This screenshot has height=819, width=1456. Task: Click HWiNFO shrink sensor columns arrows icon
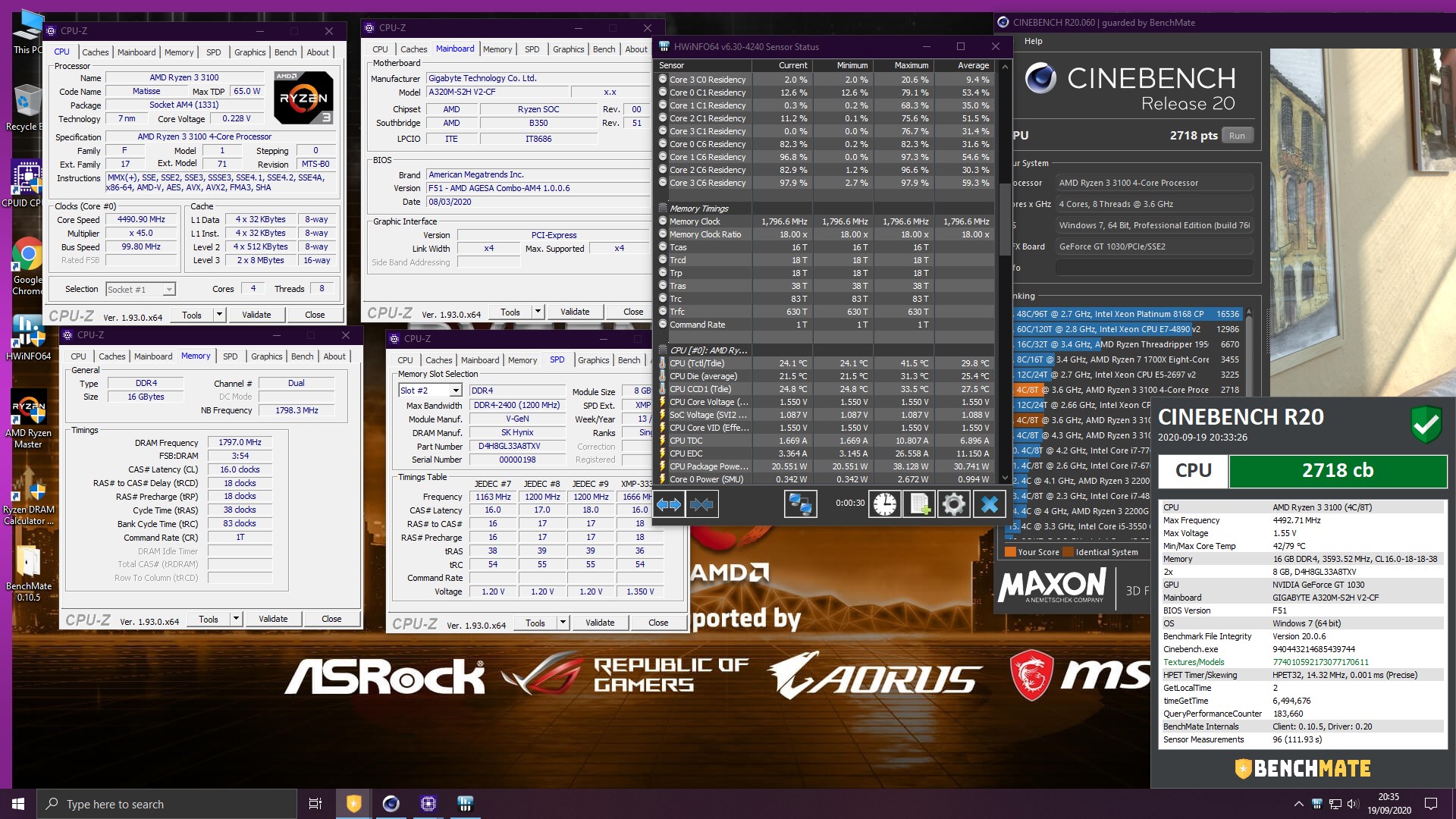(701, 504)
